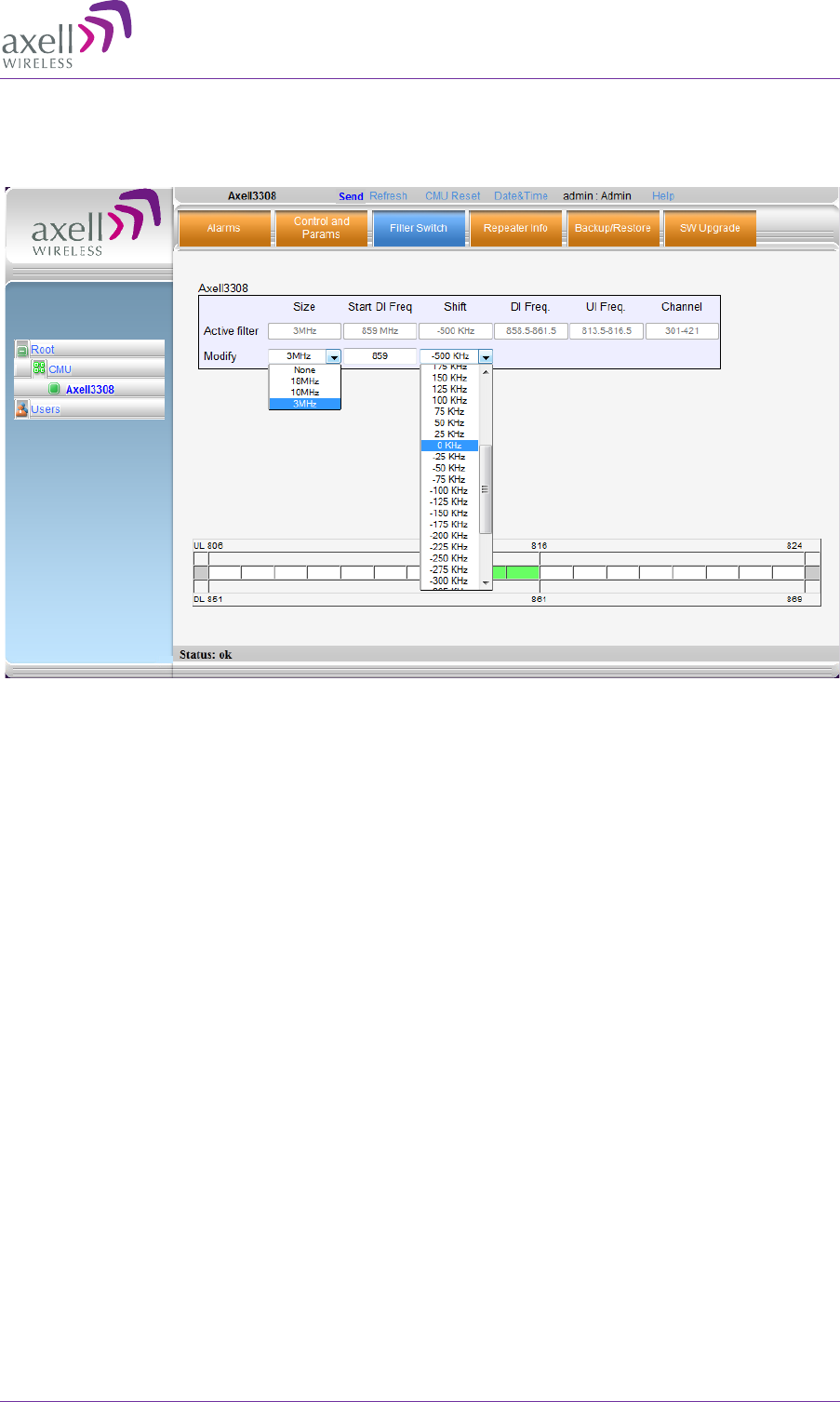The image size is (840, 1402).
Task: Click Active filter Size field 3MHz
Action: [305, 331]
